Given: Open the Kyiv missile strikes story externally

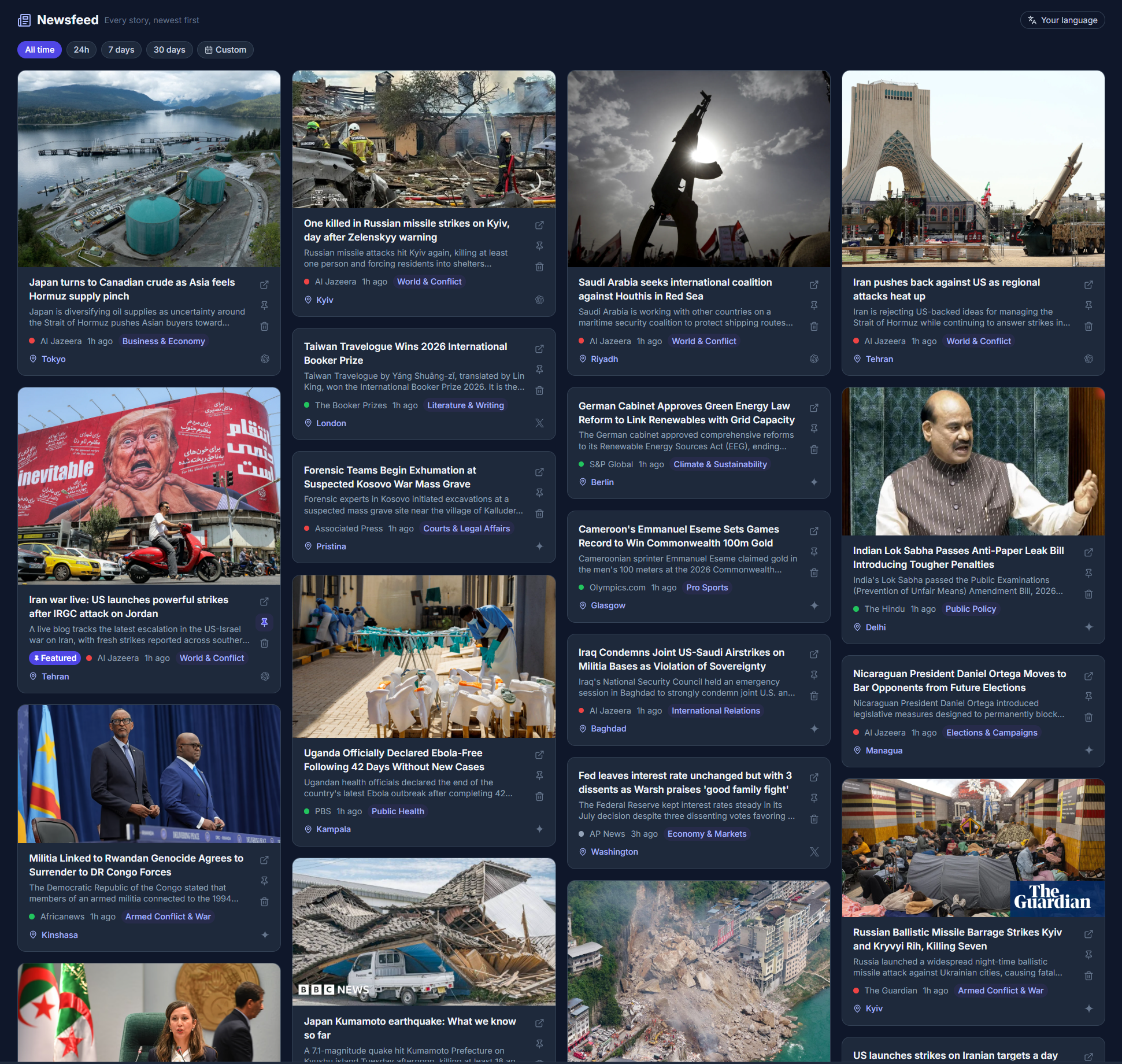Looking at the screenshot, I should 539,225.
